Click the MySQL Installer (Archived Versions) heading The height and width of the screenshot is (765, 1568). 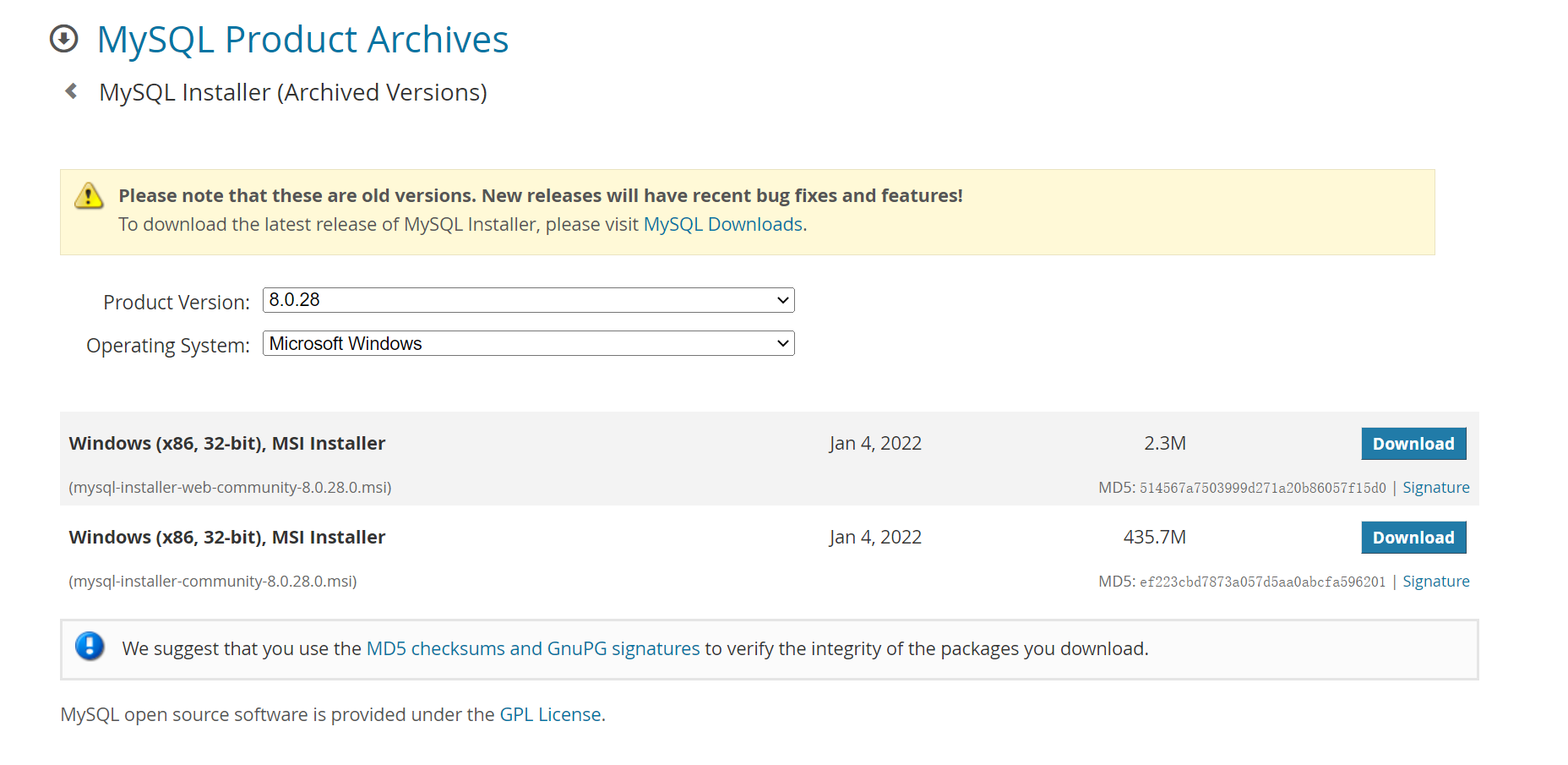tap(293, 92)
